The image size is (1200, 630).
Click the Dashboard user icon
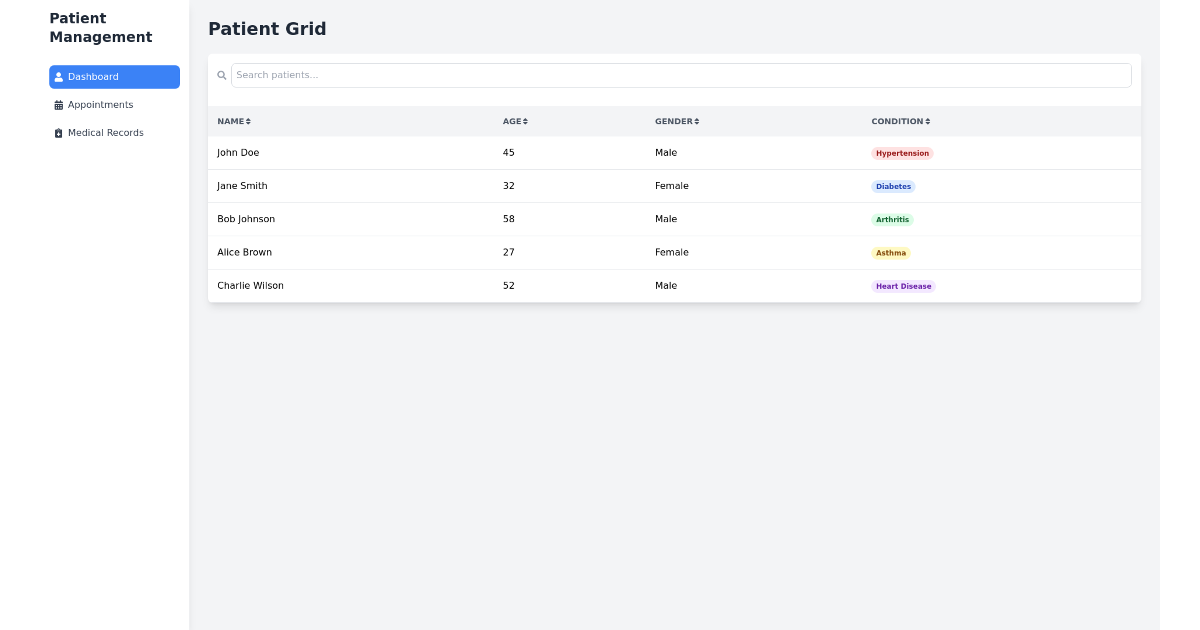59,77
